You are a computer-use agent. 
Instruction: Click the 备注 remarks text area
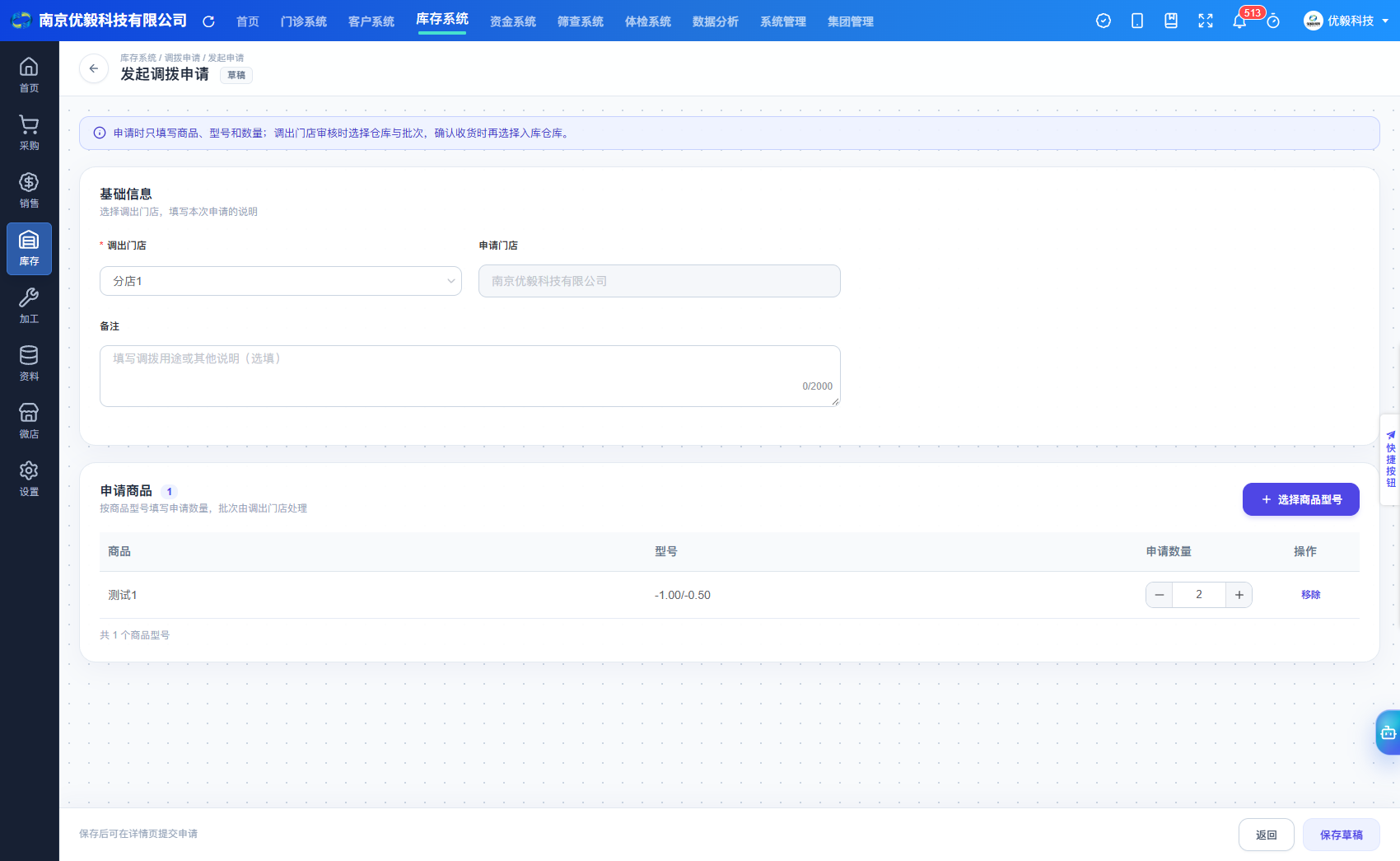[470, 376]
